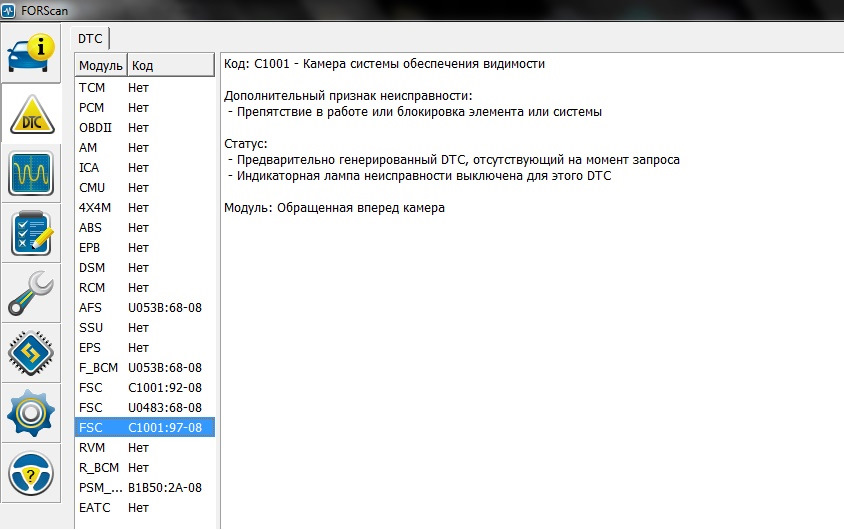The height and width of the screenshot is (530, 844).
Task: Select the 4X4M module row
Action: (145, 207)
